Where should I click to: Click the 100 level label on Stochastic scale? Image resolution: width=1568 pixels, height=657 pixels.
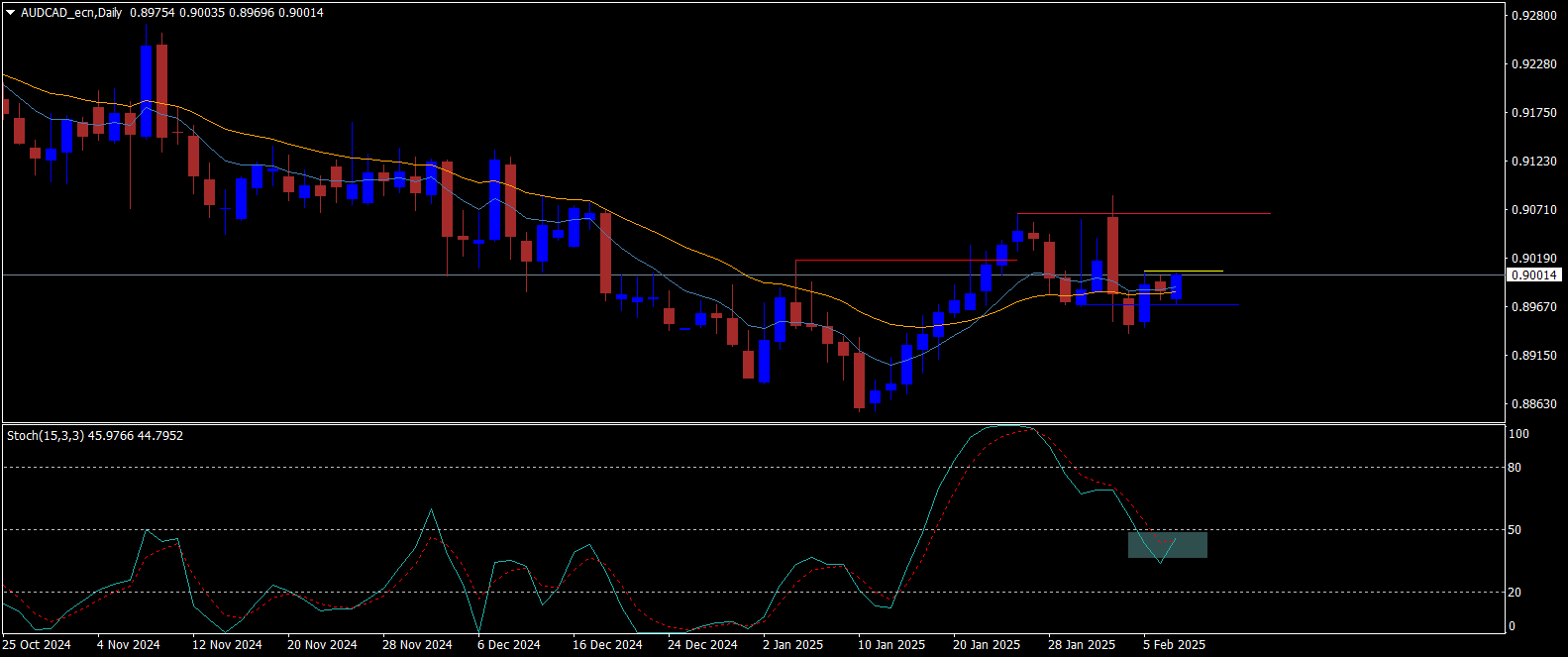pos(1518,434)
